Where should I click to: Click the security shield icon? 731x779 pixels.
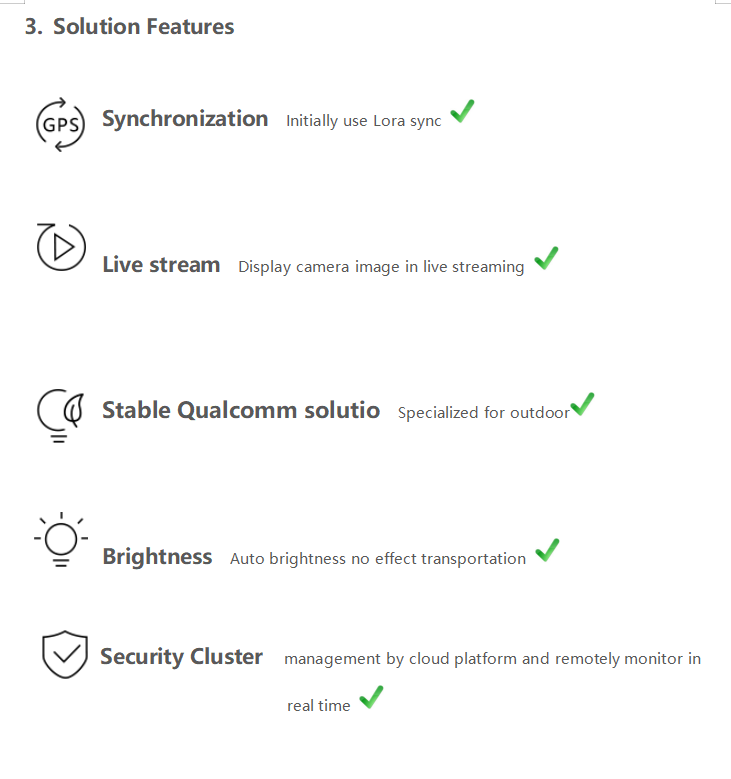tap(64, 655)
